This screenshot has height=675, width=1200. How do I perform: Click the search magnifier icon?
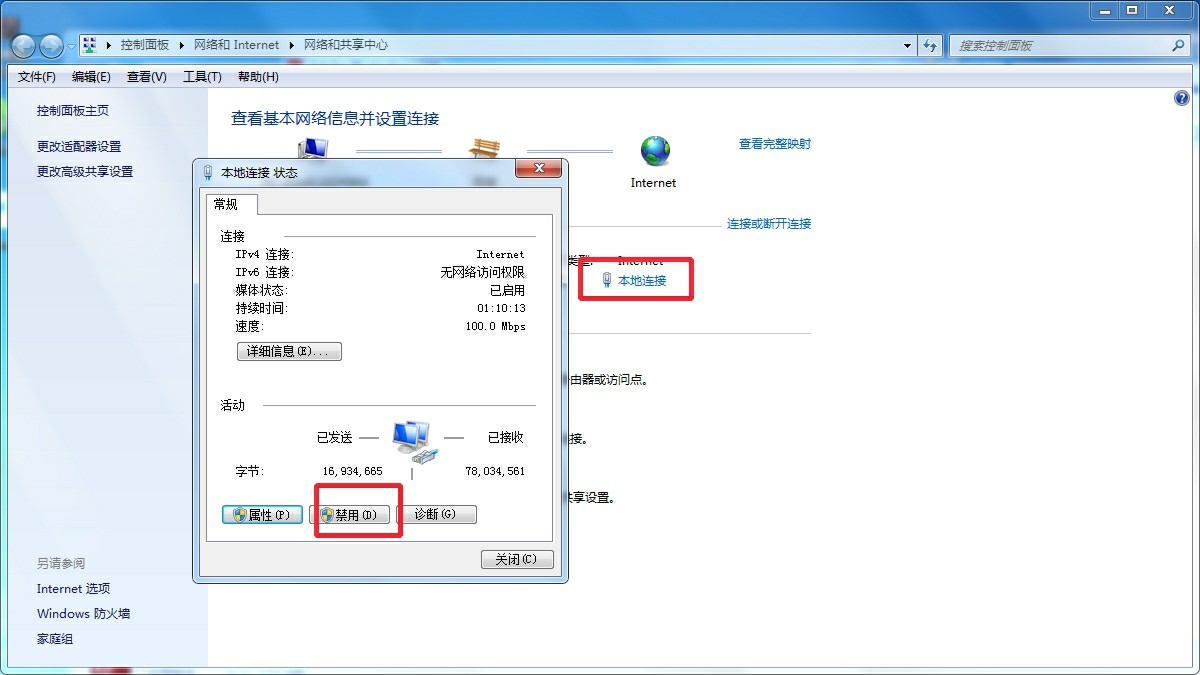(x=1177, y=45)
